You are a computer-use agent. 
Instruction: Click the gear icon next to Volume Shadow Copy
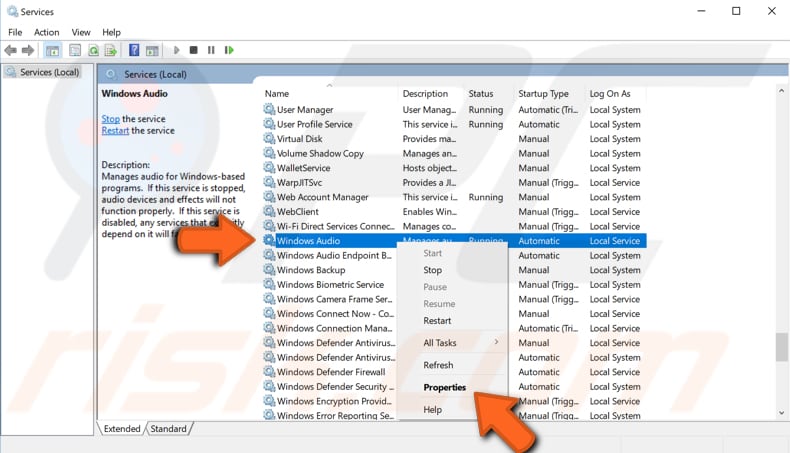point(269,153)
